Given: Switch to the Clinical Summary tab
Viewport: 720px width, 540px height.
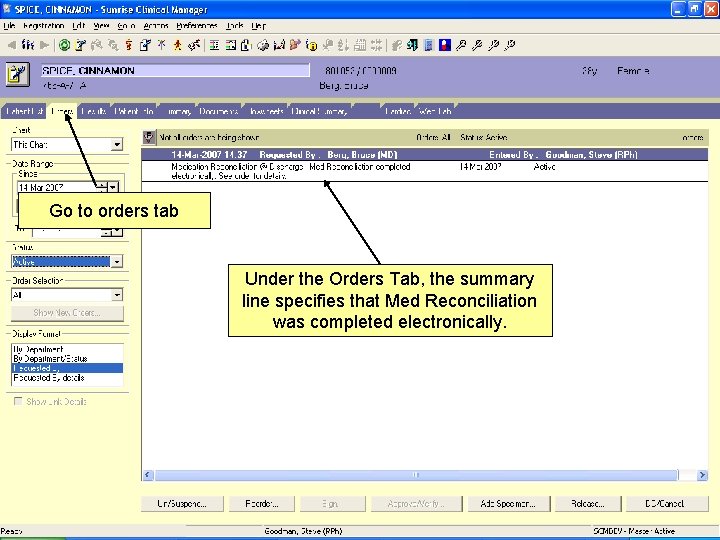Looking at the screenshot, I should (319, 111).
